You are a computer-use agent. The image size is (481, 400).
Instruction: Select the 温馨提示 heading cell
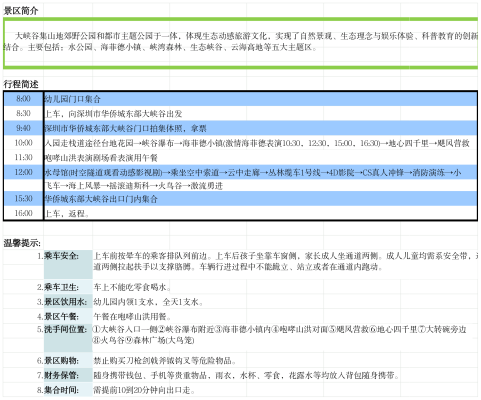point(22,243)
